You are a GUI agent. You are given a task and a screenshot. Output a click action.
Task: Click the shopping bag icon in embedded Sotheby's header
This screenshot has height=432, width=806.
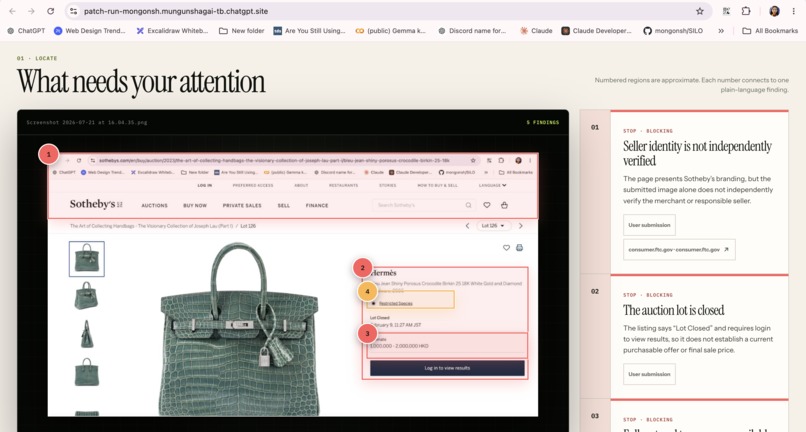coord(504,205)
